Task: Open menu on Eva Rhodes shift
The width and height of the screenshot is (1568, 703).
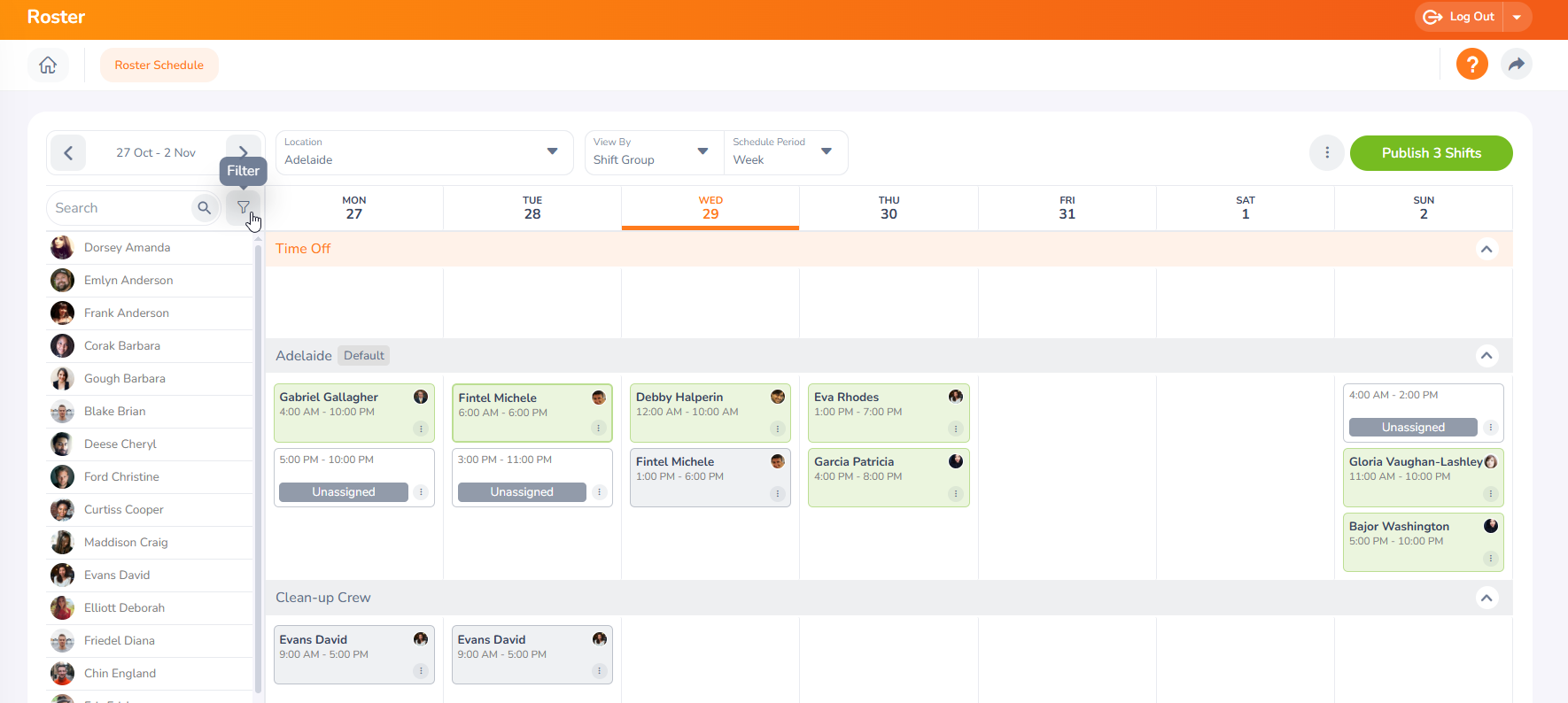Action: tap(955, 429)
